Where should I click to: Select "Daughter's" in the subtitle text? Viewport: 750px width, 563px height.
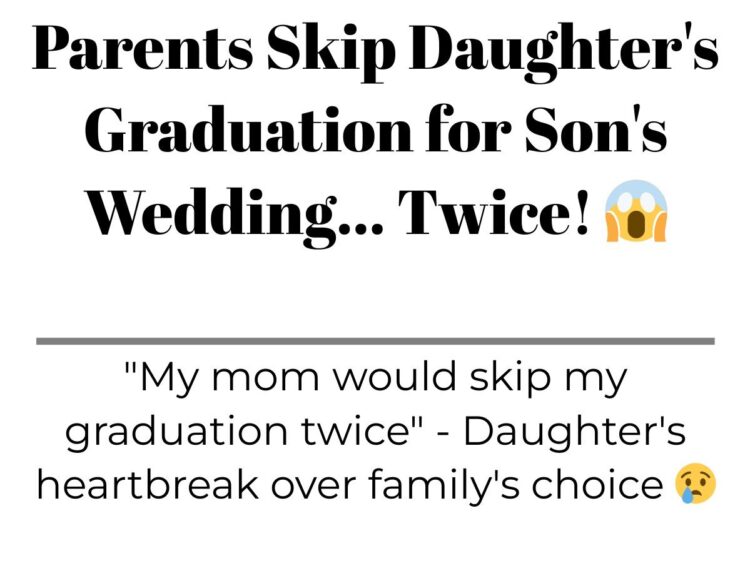coord(575,431)
